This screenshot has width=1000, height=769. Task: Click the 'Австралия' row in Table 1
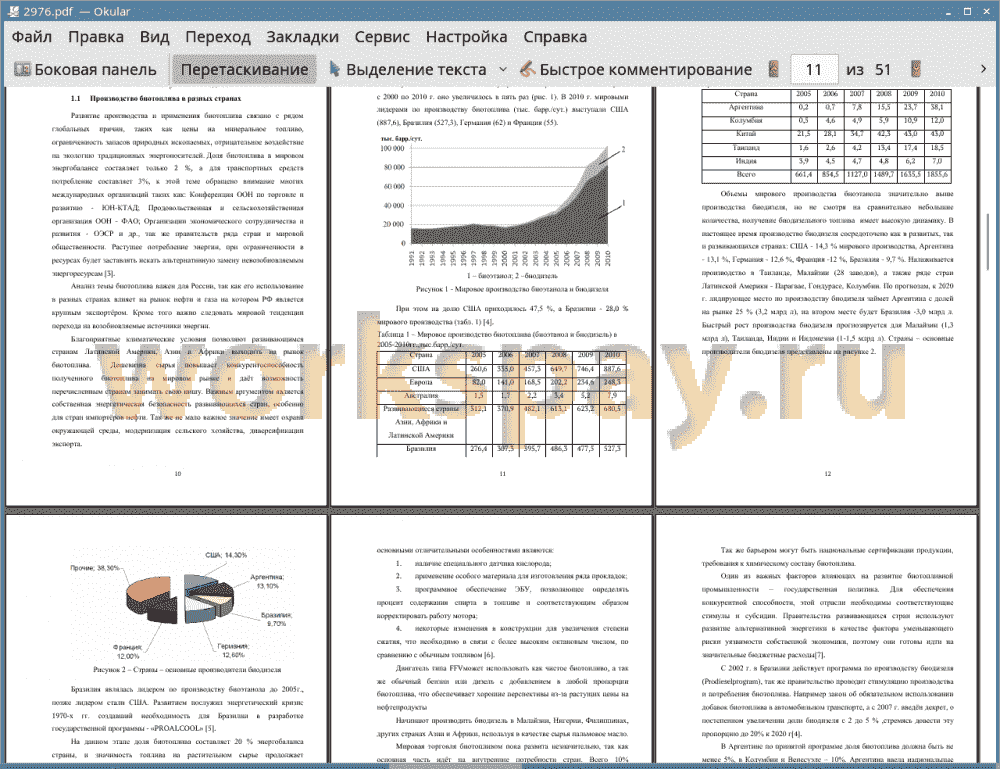pos(501,395)
